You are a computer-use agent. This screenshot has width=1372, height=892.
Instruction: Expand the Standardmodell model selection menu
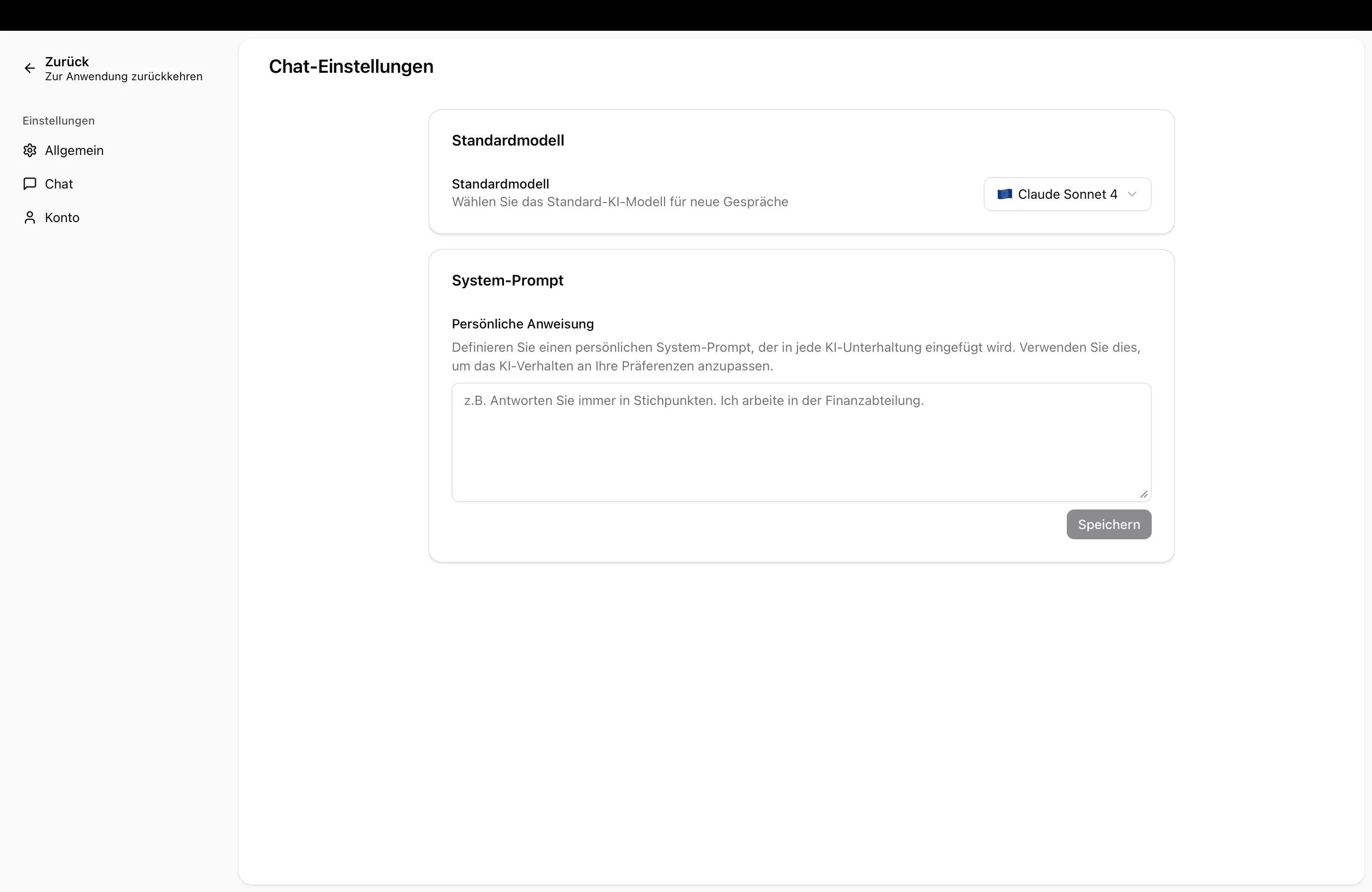click(x=1066, y=194)
